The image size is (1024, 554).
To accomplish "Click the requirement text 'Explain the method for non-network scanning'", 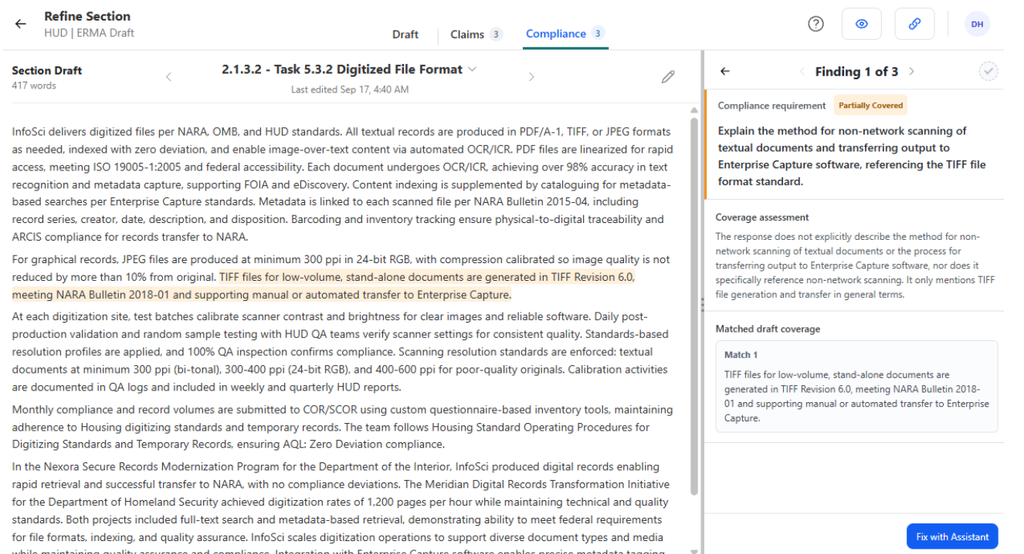I will 852,156.
